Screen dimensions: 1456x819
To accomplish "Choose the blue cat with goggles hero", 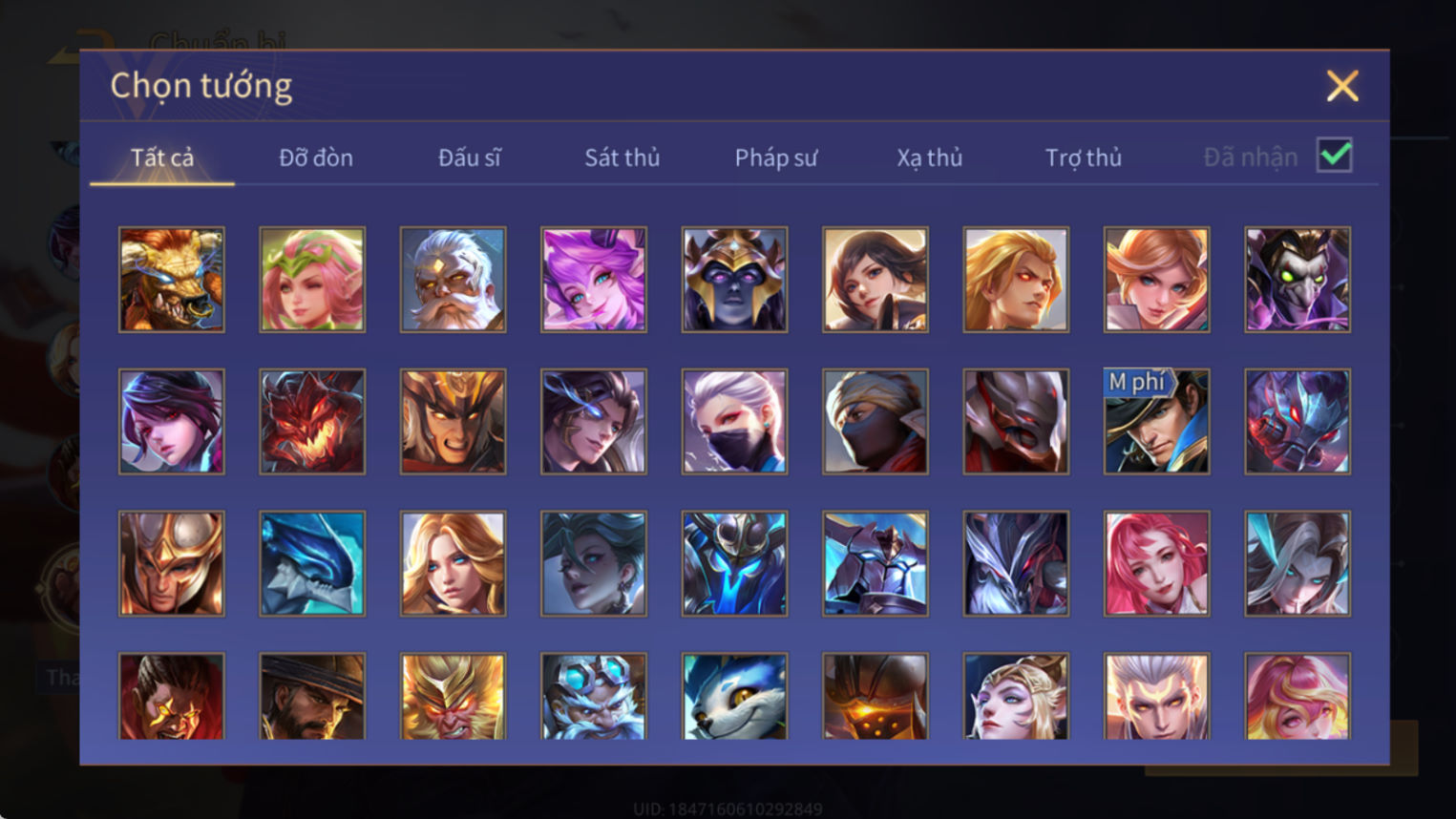I will point(734,696).
